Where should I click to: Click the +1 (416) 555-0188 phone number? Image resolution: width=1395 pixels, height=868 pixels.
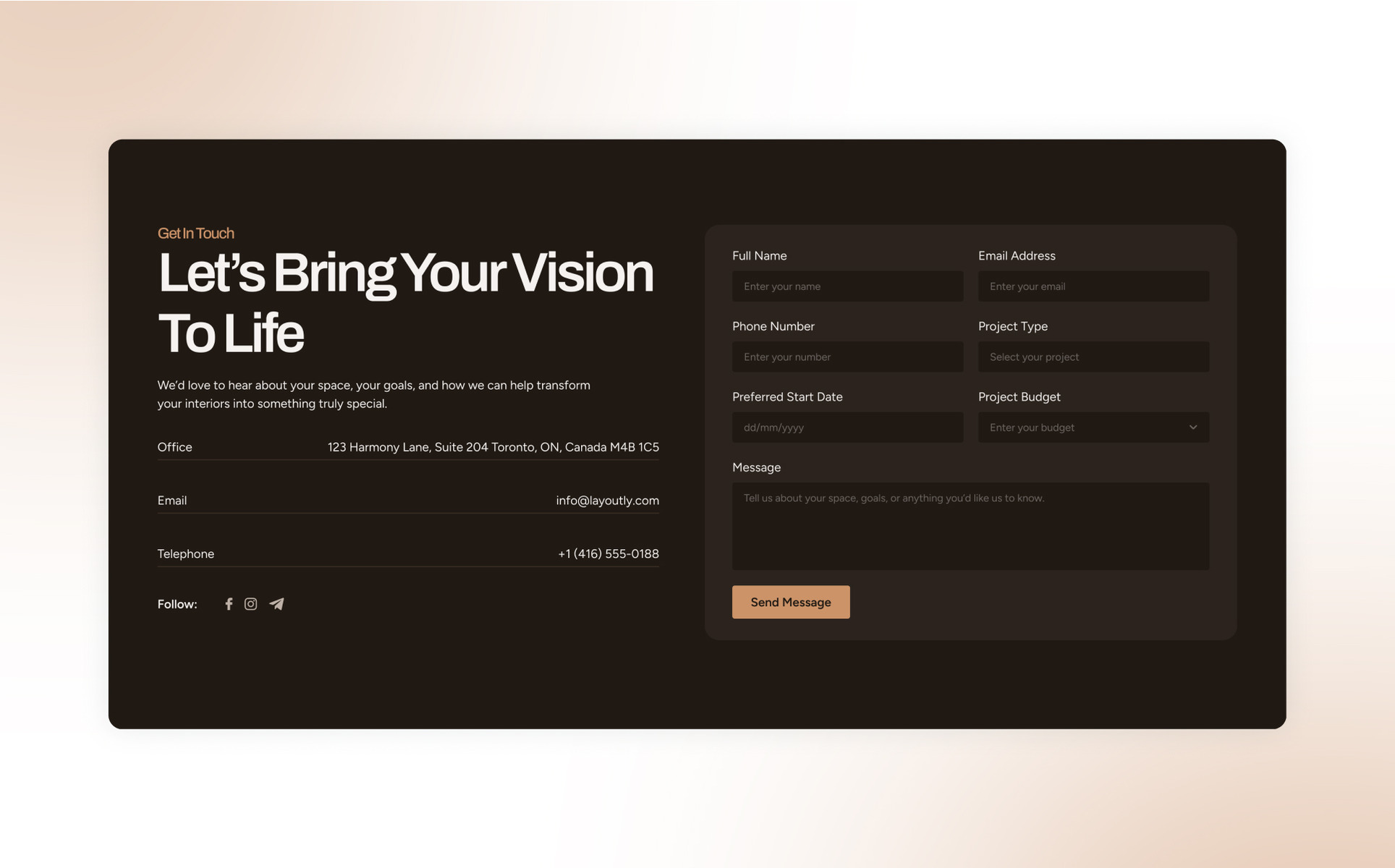click(608, 554)
